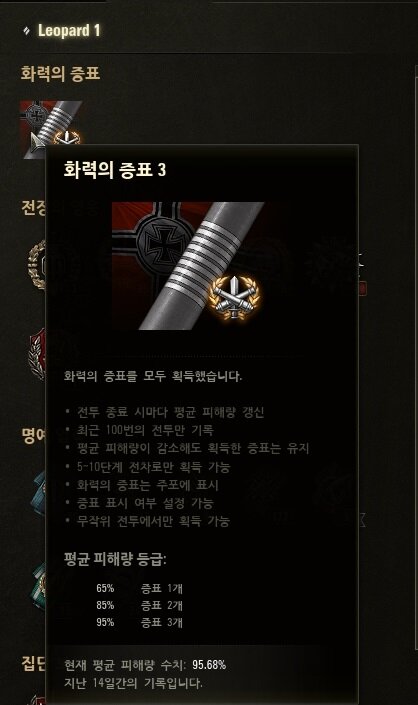This screenshot has width=418, height=705.
Task: Click the 화력의 증표 section heading
Action: click(x=60, y=73)
